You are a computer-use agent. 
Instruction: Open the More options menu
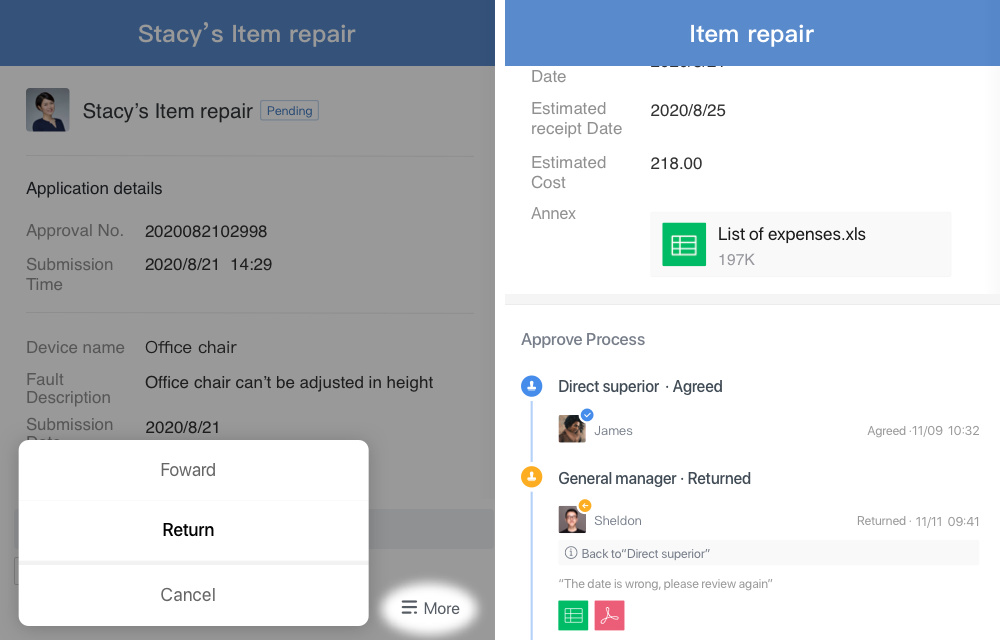430,608
